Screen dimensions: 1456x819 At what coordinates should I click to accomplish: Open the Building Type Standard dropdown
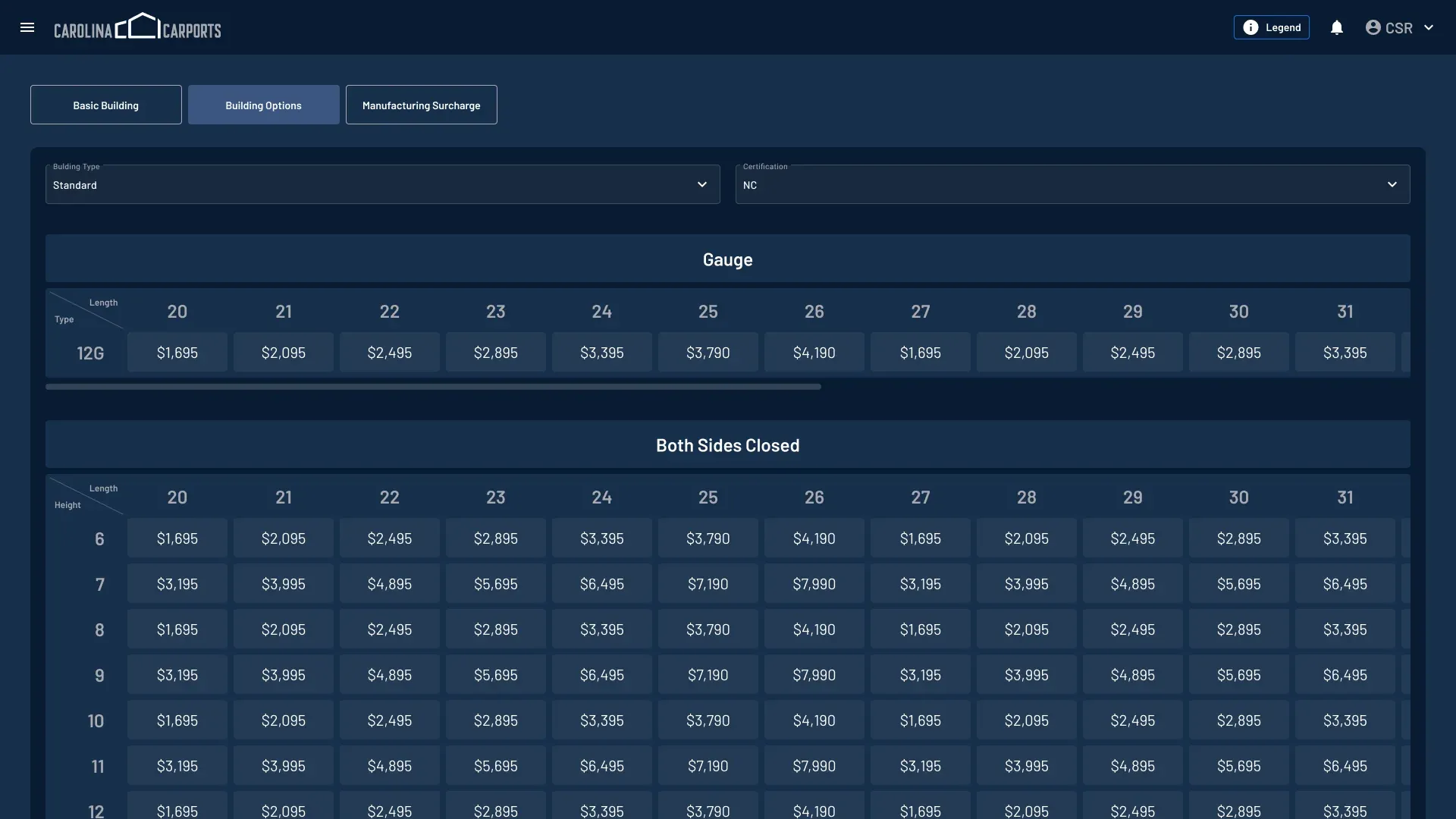(x=383, y=184)
